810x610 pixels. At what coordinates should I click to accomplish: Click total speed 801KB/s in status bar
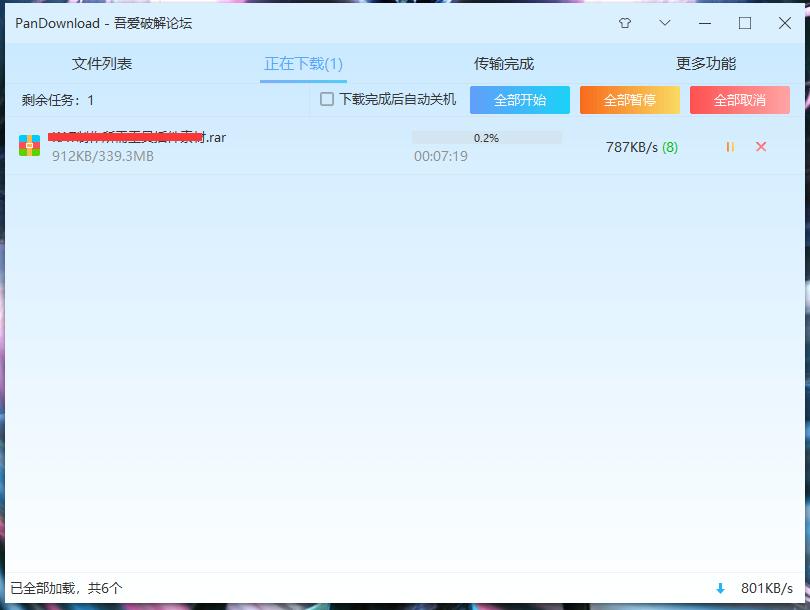[767, 588]
